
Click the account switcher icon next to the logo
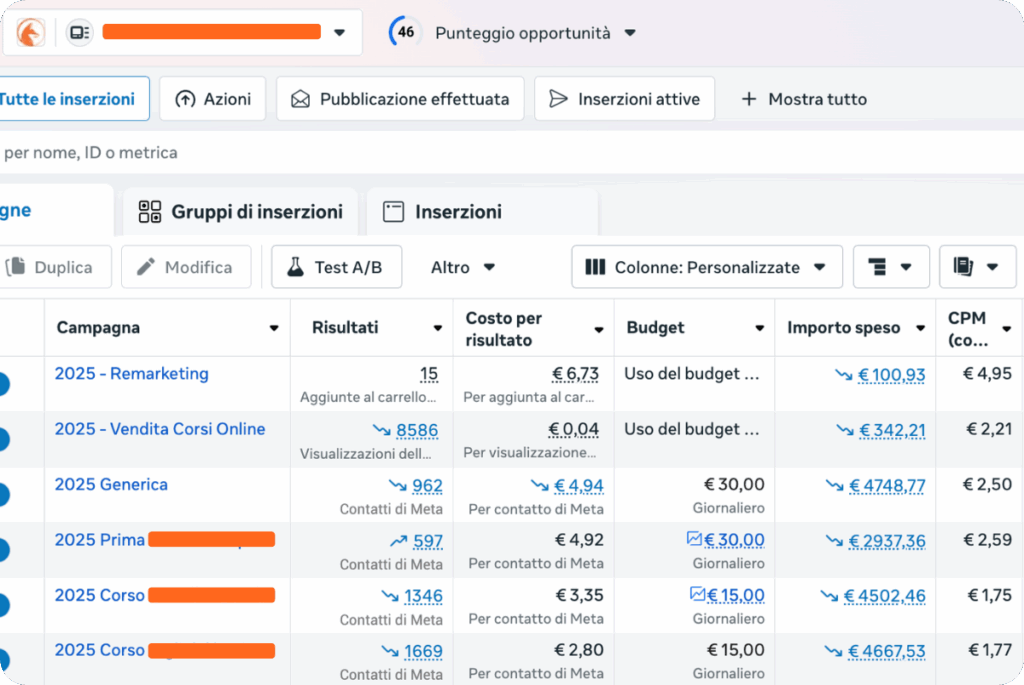tap(79, 32)
